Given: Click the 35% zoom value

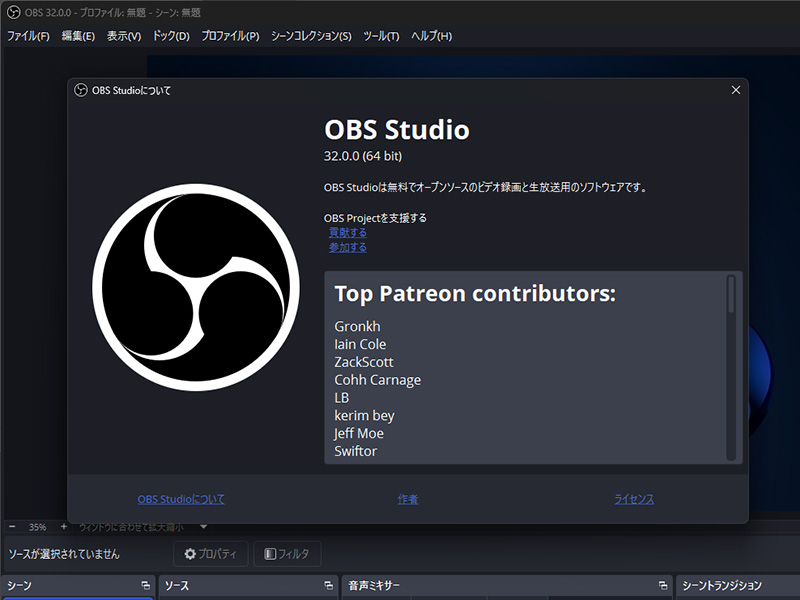Looking at the screenshot, I should point(37,527).
